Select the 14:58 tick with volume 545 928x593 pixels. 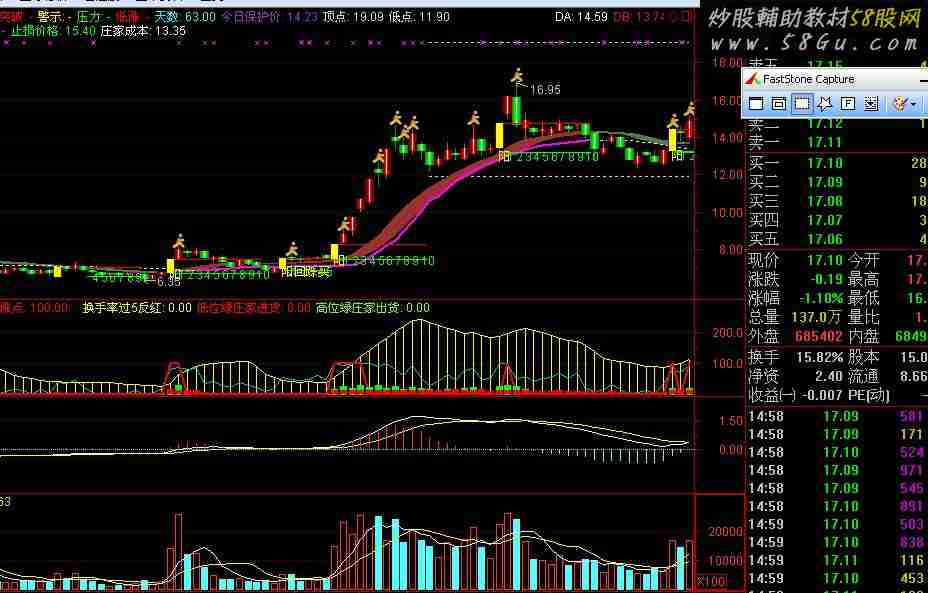(836, 488)
